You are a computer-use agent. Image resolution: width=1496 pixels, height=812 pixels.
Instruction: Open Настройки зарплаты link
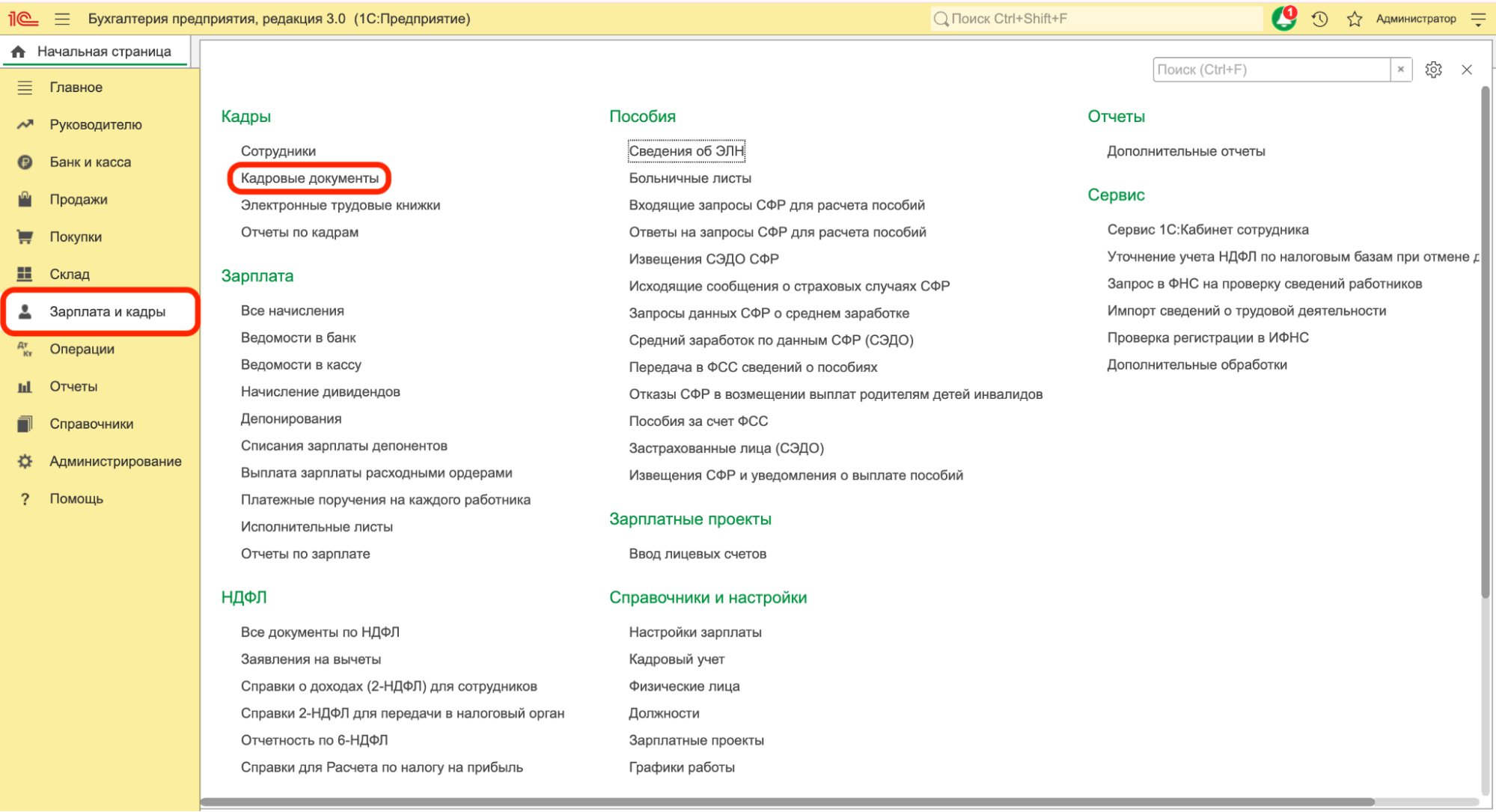tap(694, 632)
